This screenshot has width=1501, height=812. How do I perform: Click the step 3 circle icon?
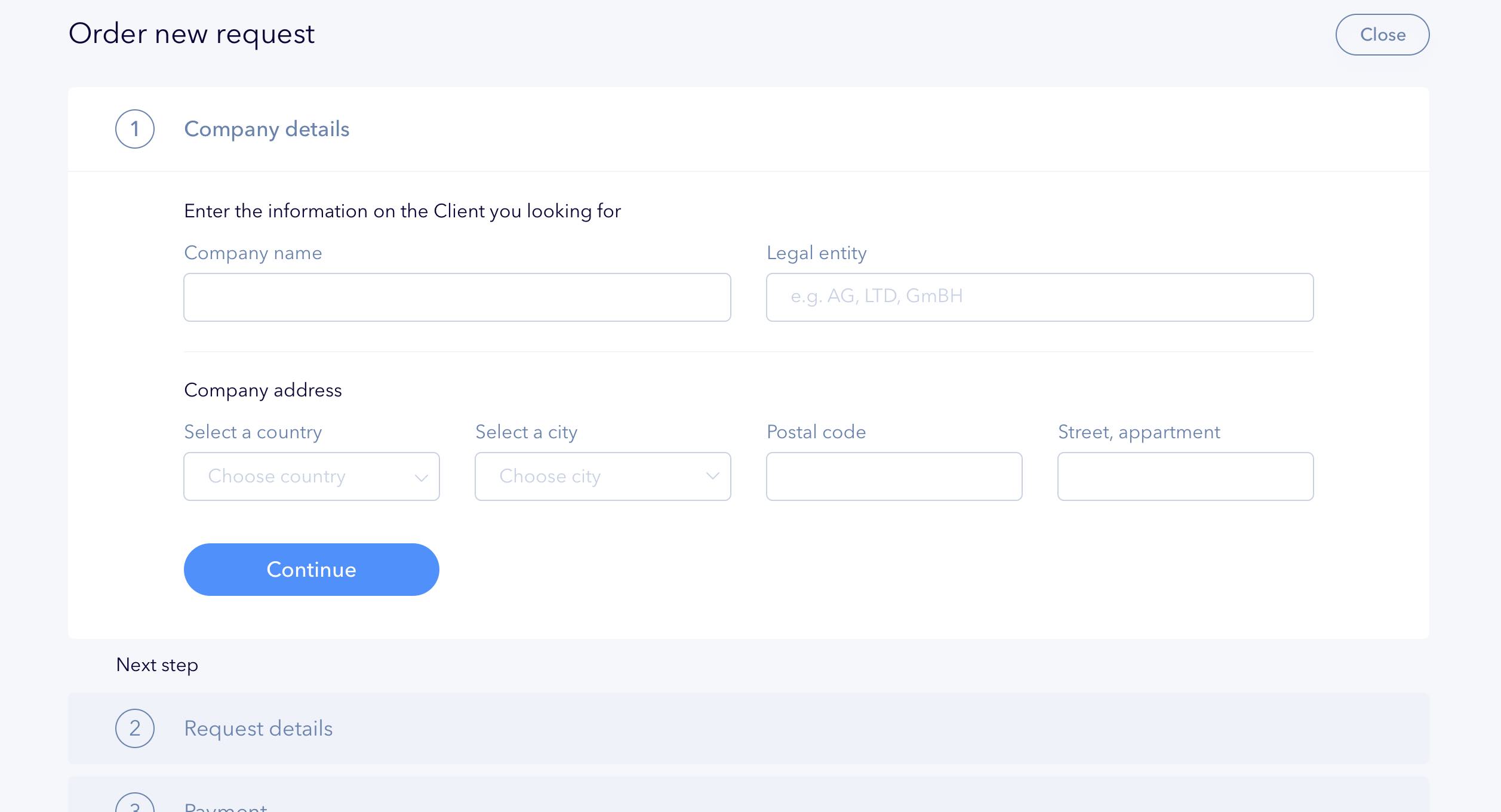(x=135, y=805)
